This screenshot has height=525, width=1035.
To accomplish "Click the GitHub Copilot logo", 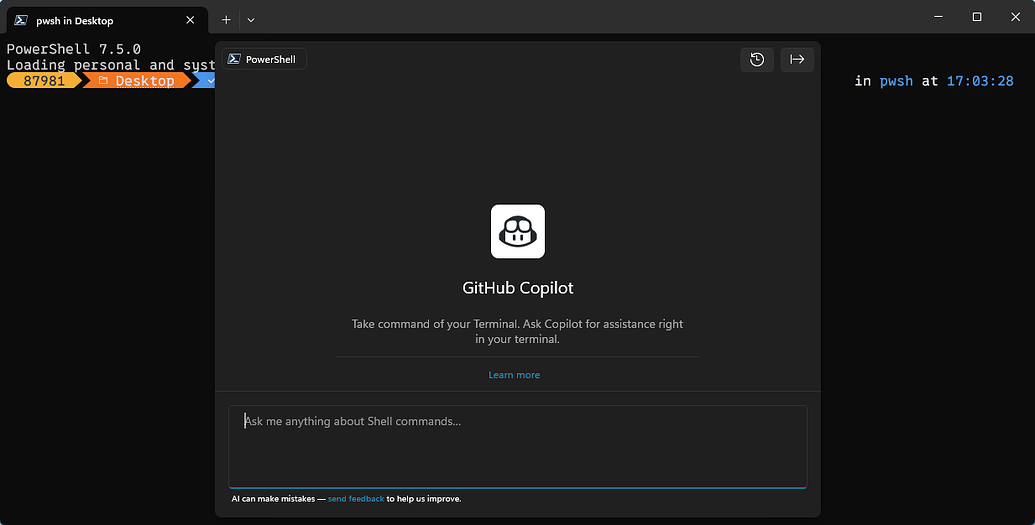I will pyautogui.click(x=518, y=231).
